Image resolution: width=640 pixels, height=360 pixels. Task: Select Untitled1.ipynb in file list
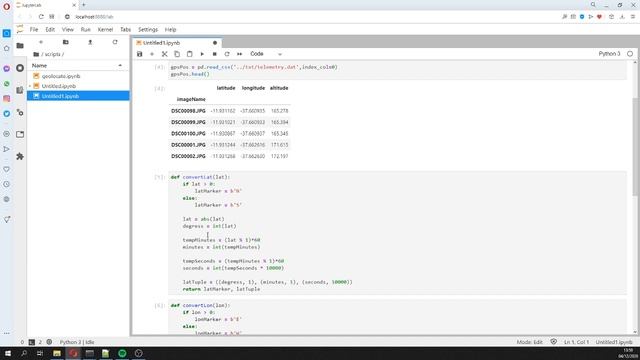[x=78, y=96]
